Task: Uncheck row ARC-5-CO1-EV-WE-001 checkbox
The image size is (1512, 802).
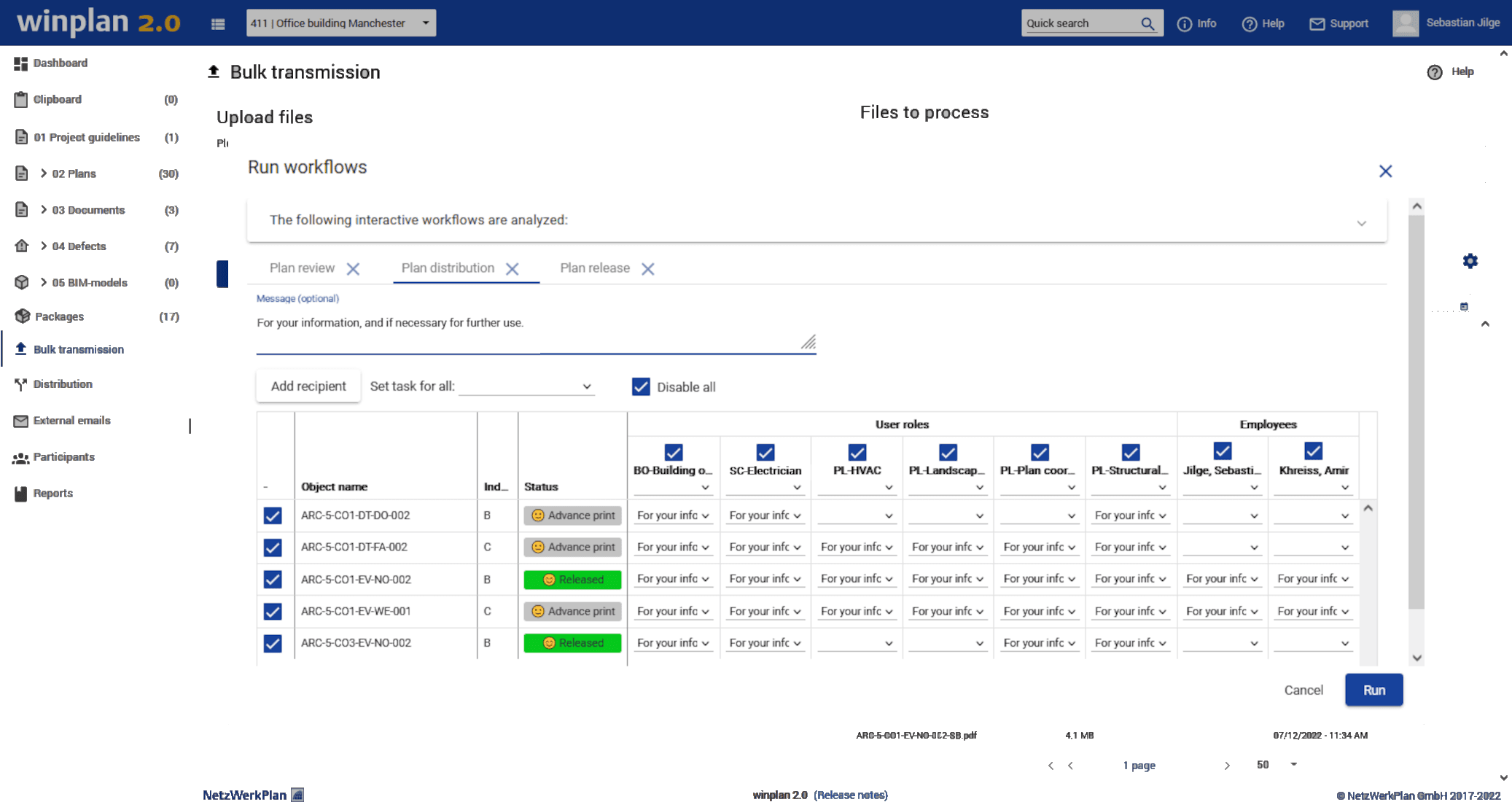Action: (273, 611)
